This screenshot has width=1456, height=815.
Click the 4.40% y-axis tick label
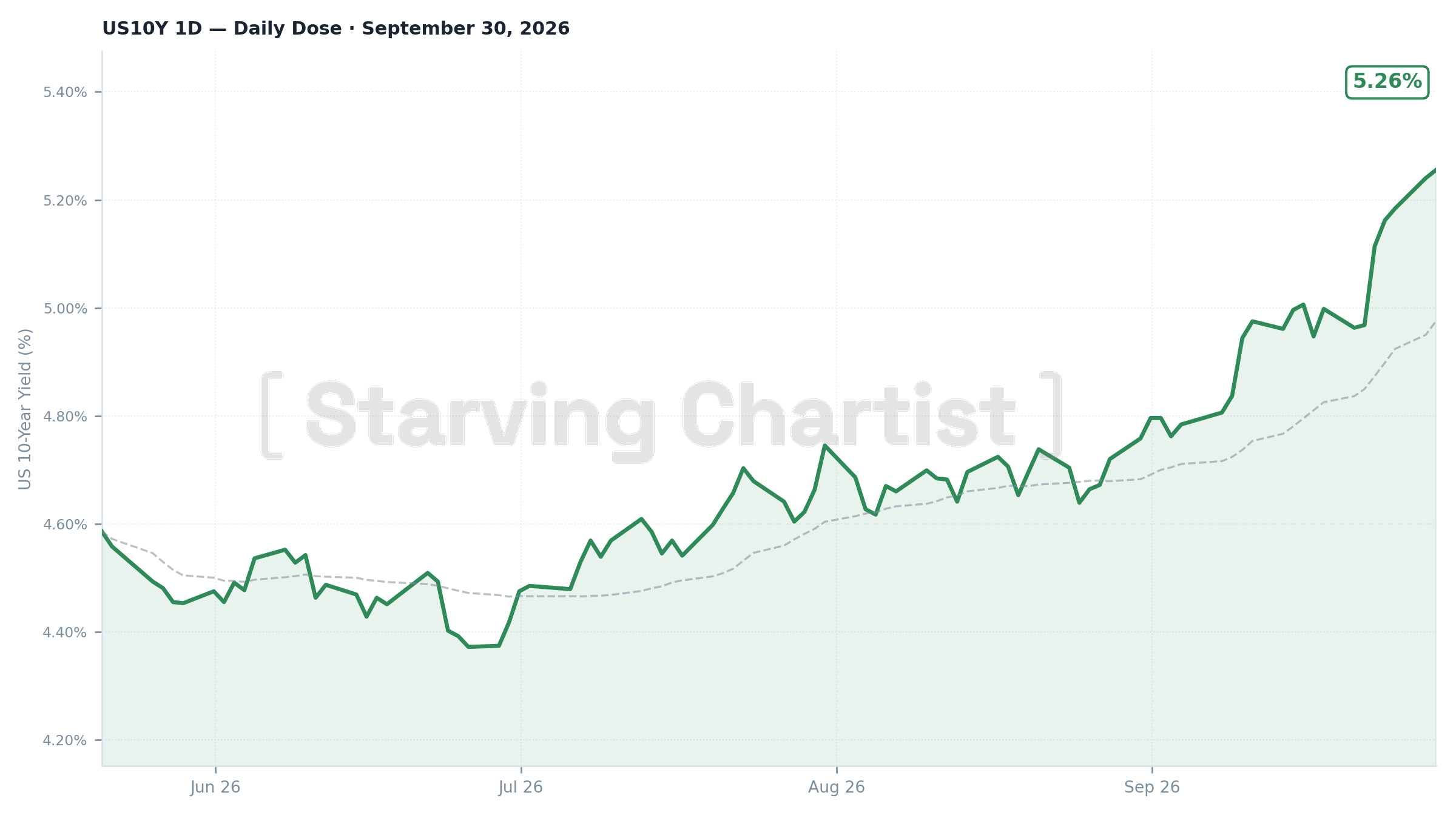(65, 632)
